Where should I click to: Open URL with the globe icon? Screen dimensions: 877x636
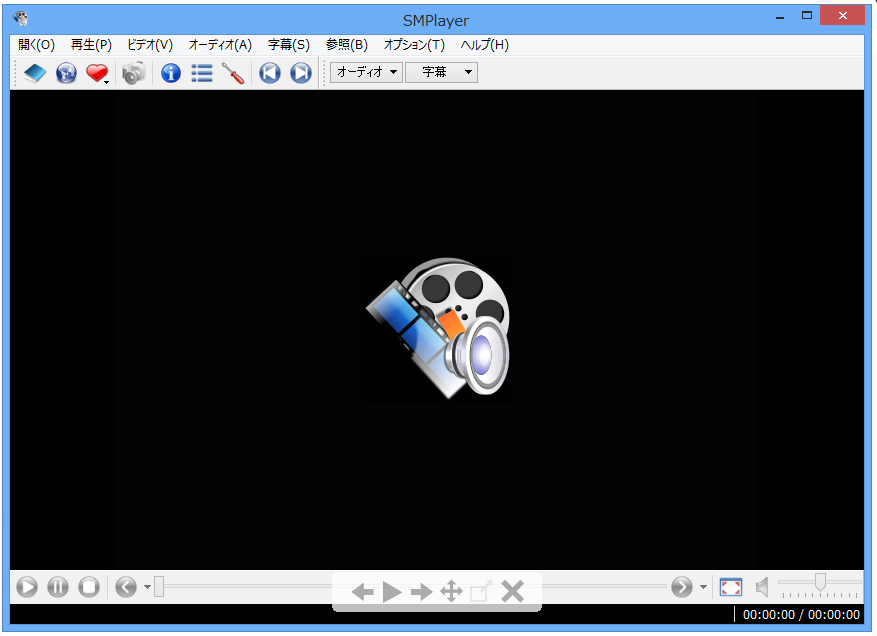coord(66,73)
